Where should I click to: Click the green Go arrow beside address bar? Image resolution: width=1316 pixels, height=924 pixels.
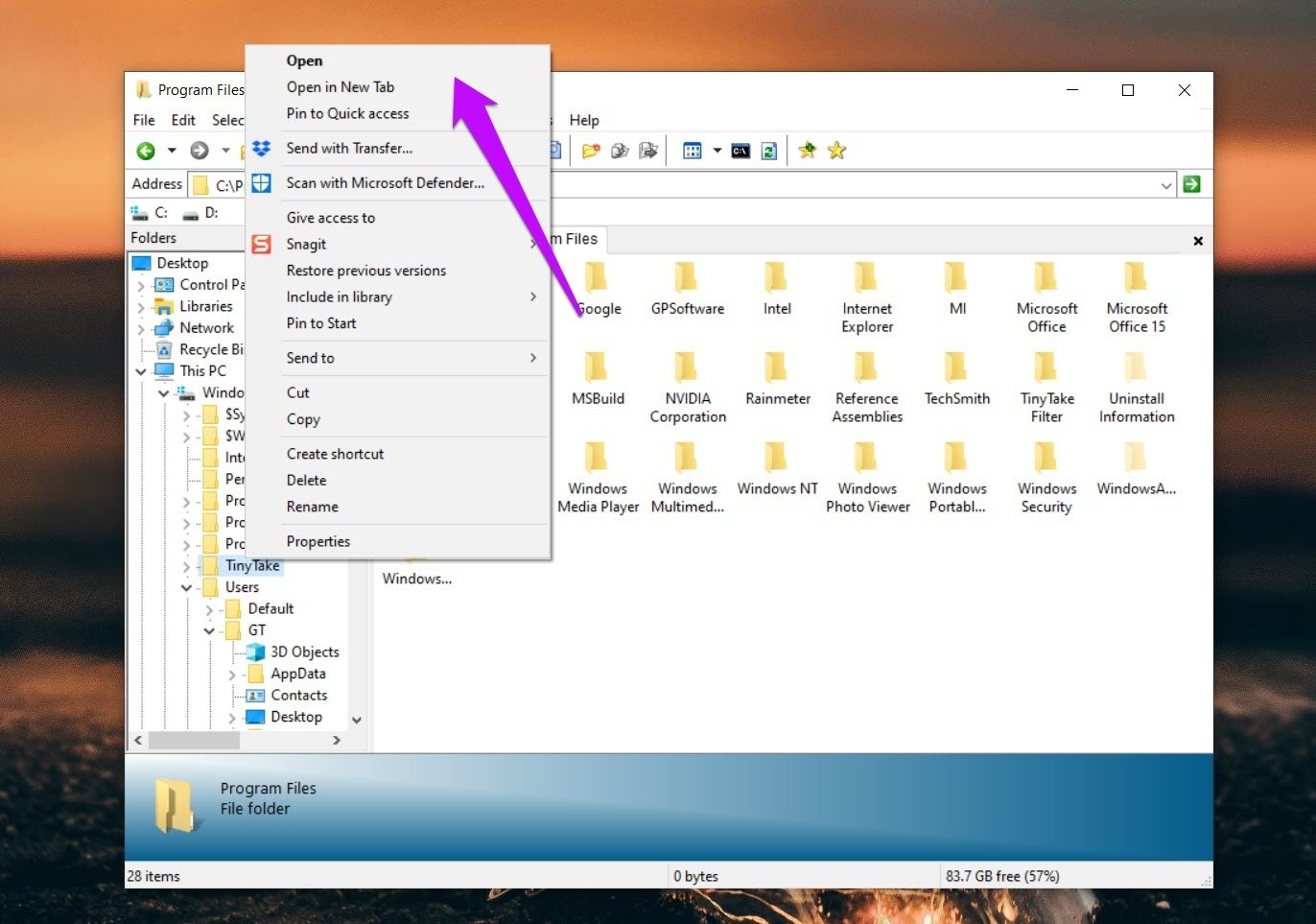click(1192, 184)
